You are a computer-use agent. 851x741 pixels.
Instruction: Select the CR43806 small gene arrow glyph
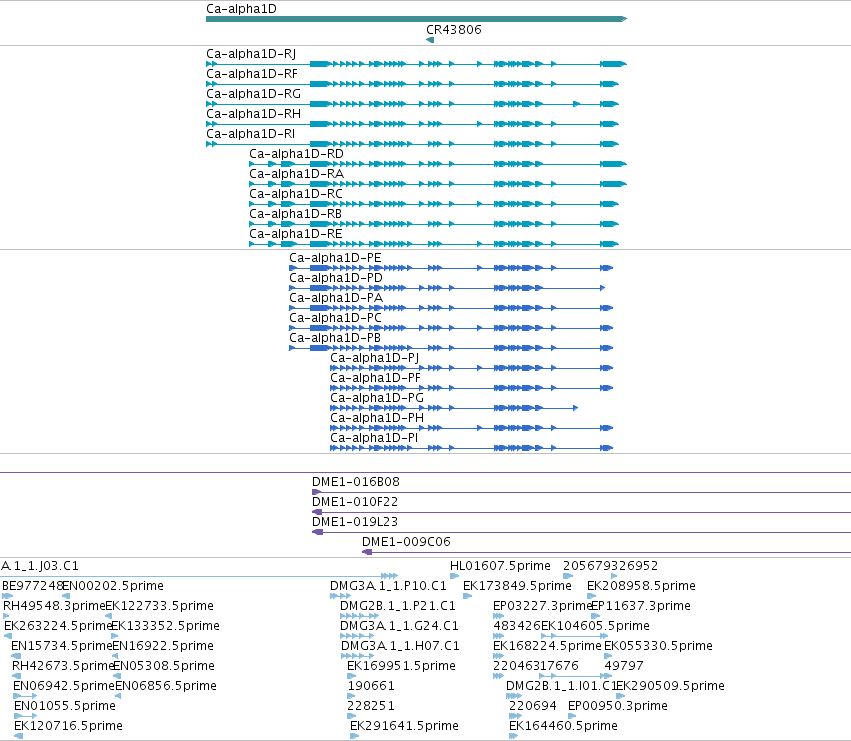point(430,40)
